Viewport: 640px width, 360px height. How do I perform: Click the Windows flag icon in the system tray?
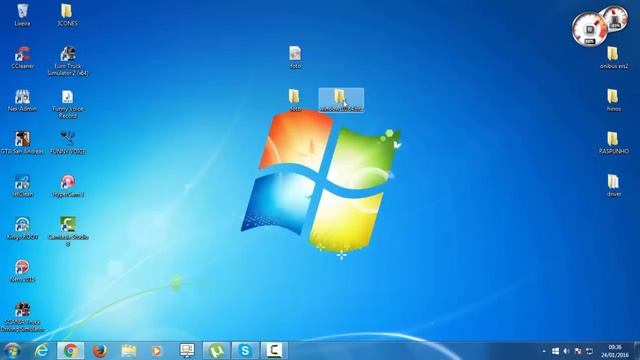[x=555, y=351]
